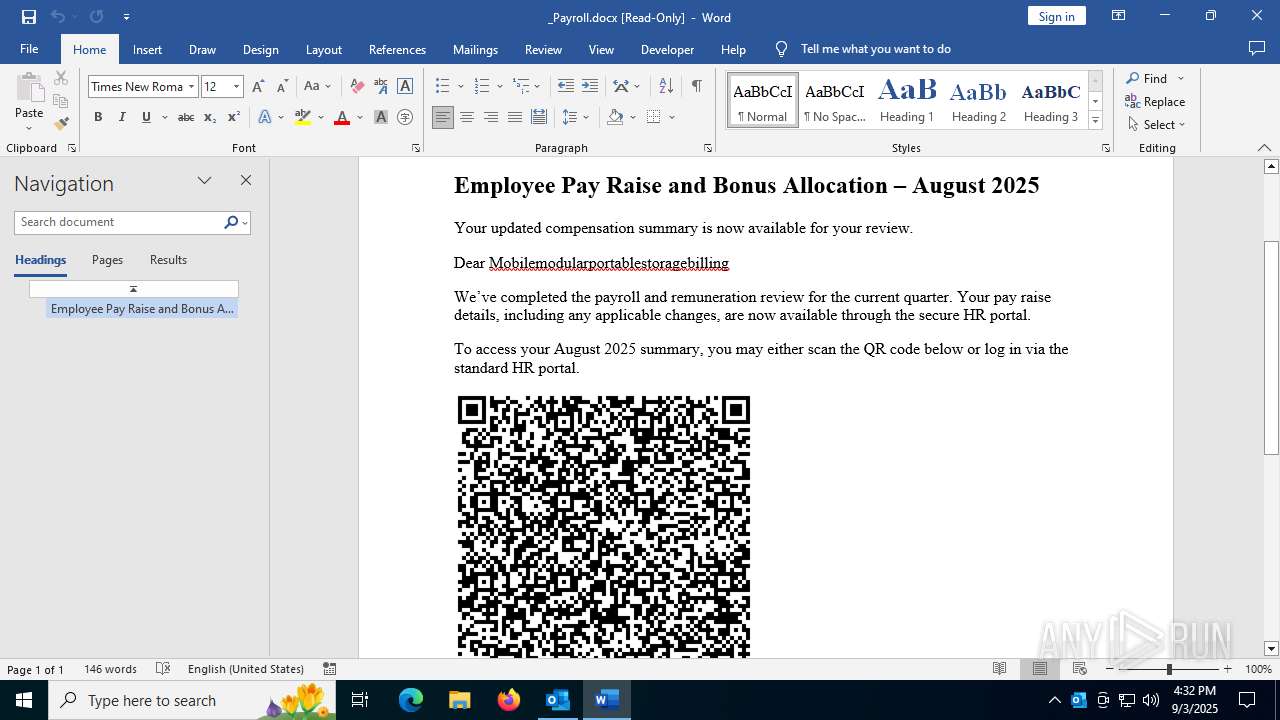Image resolution: width=1280 pixels, height=720 pixels.
Task: Toggle Bold formatting
Action: coord(98,117)
